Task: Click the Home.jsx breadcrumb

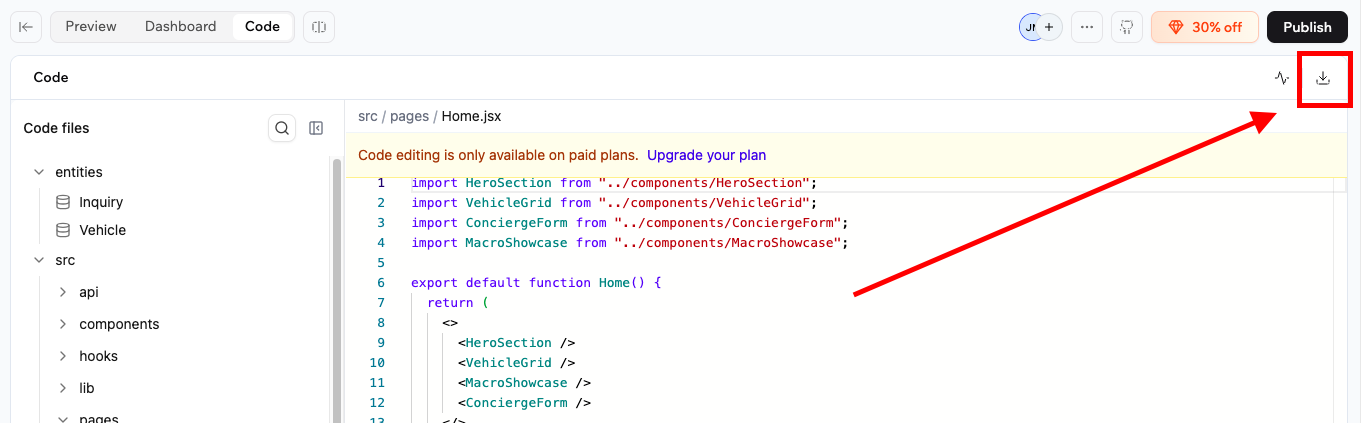Action: pyautogui.click(x=471, y=116)
